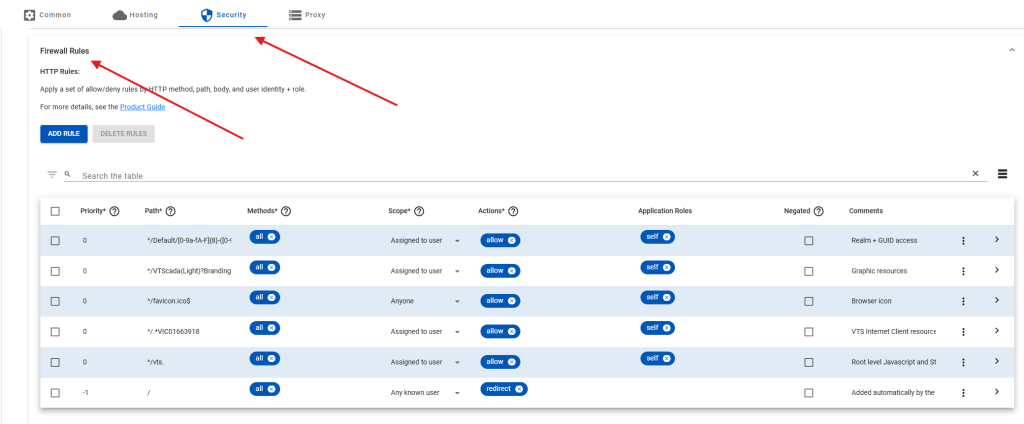Switch to the Proxy tab
This screenshot has width=1024, height=424.
point(306,15)
